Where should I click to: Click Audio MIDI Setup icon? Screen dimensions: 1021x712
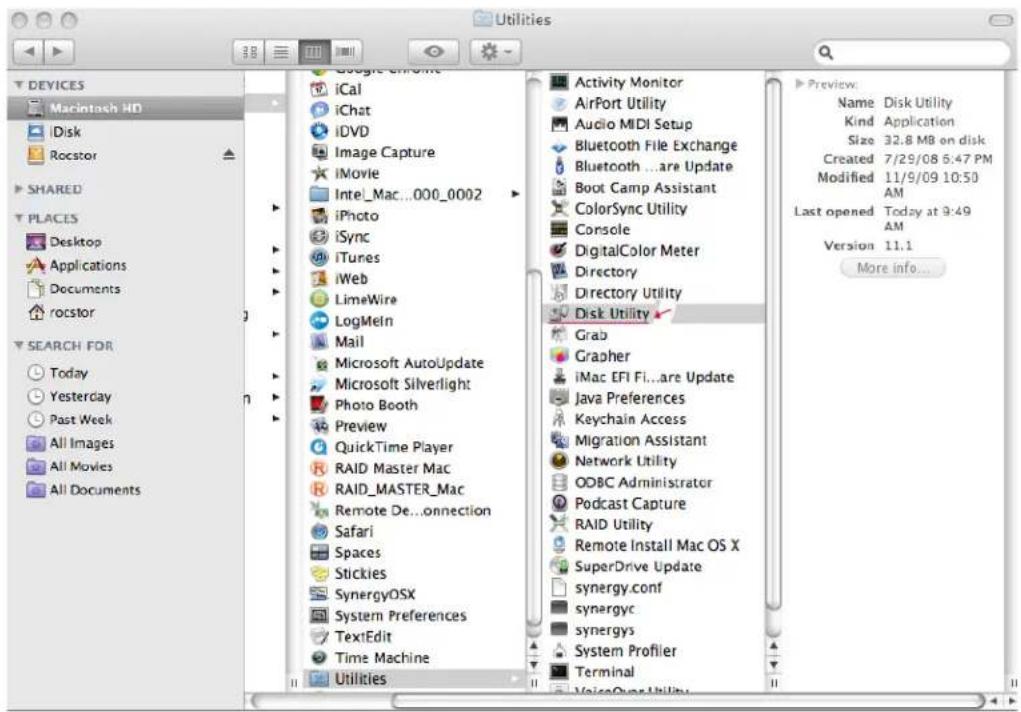(559, 124)
